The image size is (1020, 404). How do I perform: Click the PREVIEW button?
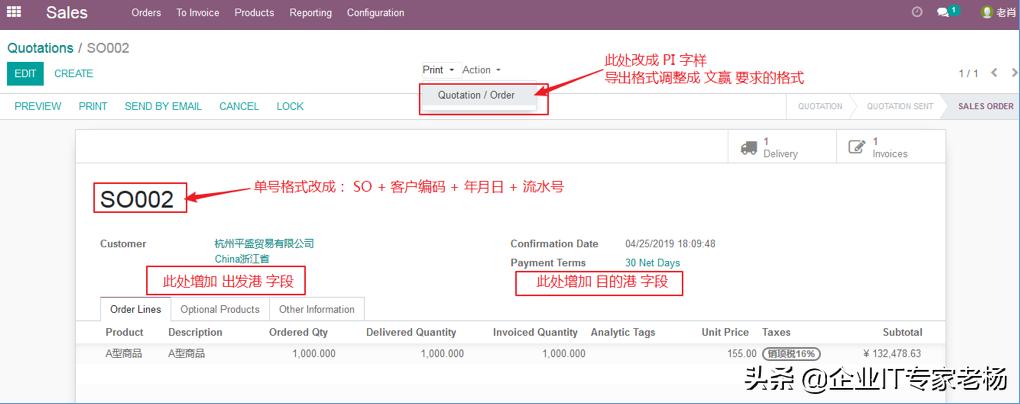click(x=38, y=106)
